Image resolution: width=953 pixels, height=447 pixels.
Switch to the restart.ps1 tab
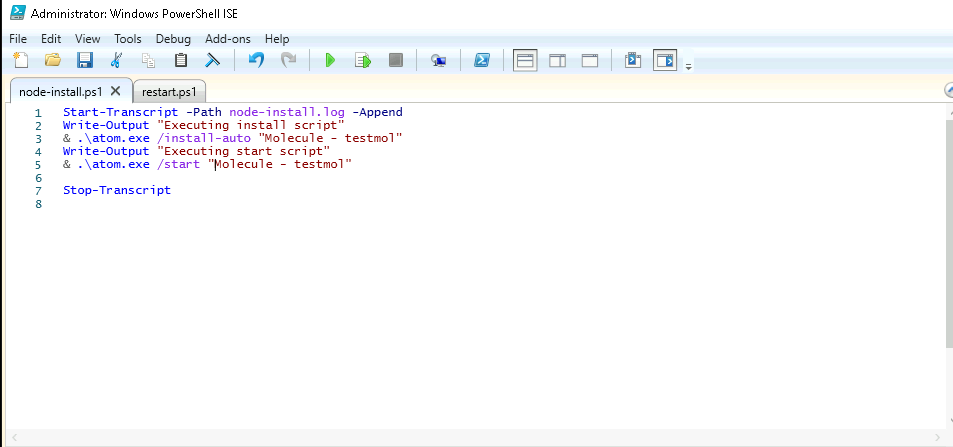pos(169,92)
